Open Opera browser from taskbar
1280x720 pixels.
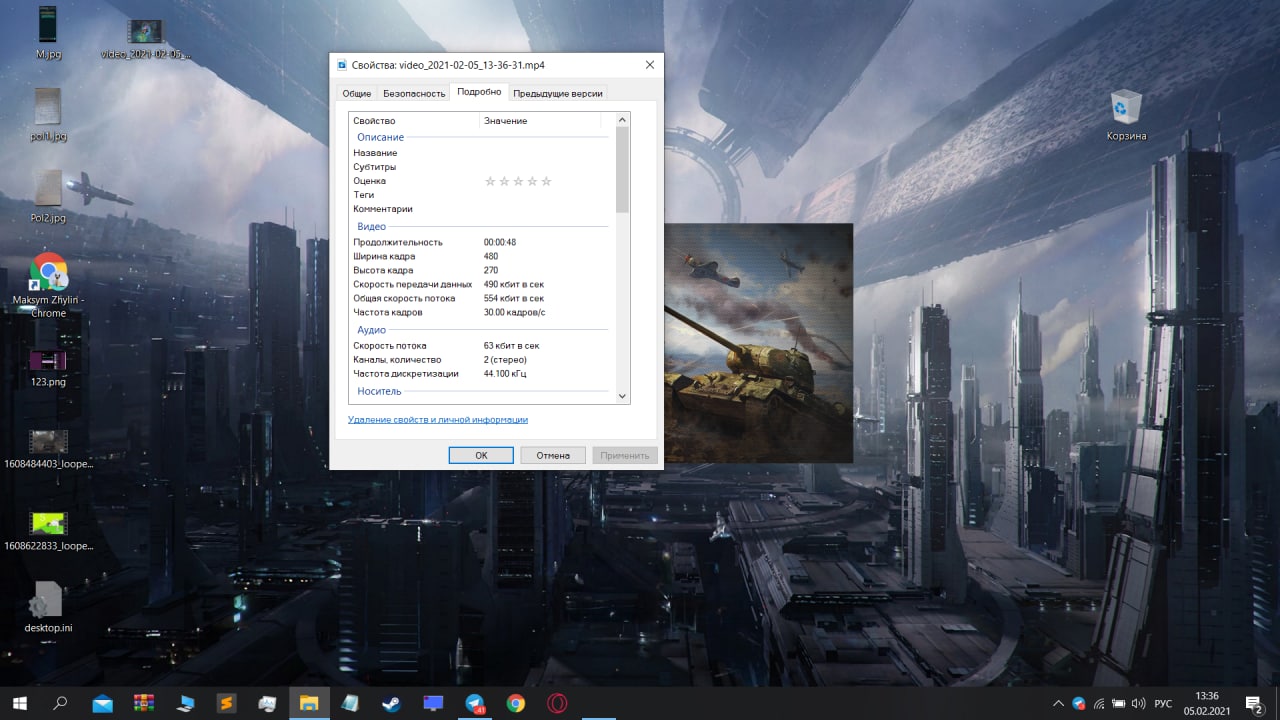point(557,703)
